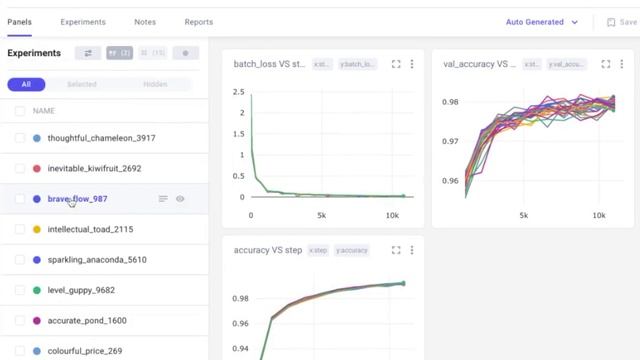Check the box for brave_flow_987
This screenshot has width=640, height=360.
[20, 199]
